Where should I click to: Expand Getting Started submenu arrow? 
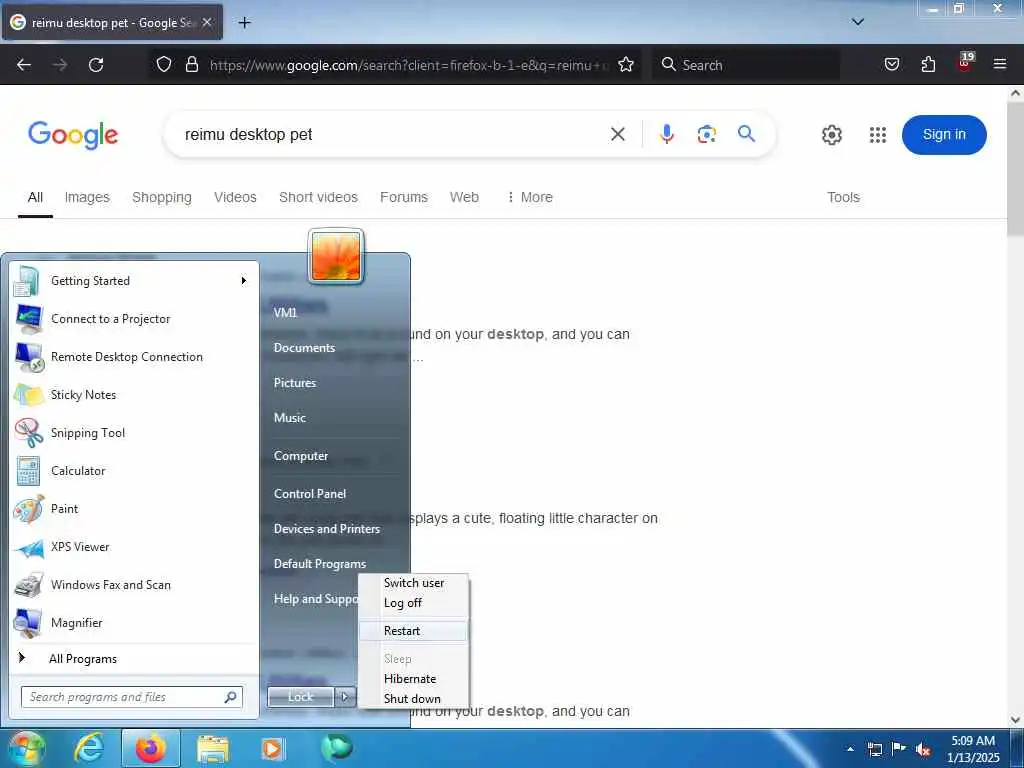(244, 281)
